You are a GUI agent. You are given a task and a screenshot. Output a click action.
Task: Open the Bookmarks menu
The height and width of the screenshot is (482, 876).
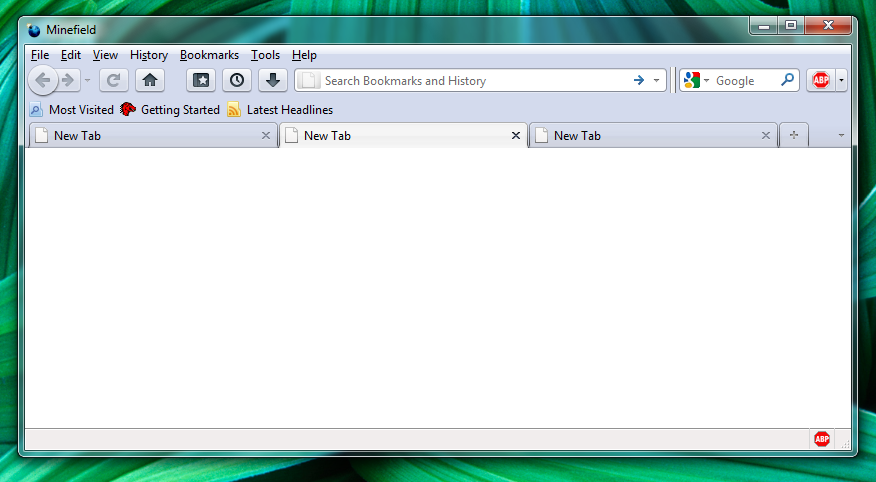tap(209, 55)
